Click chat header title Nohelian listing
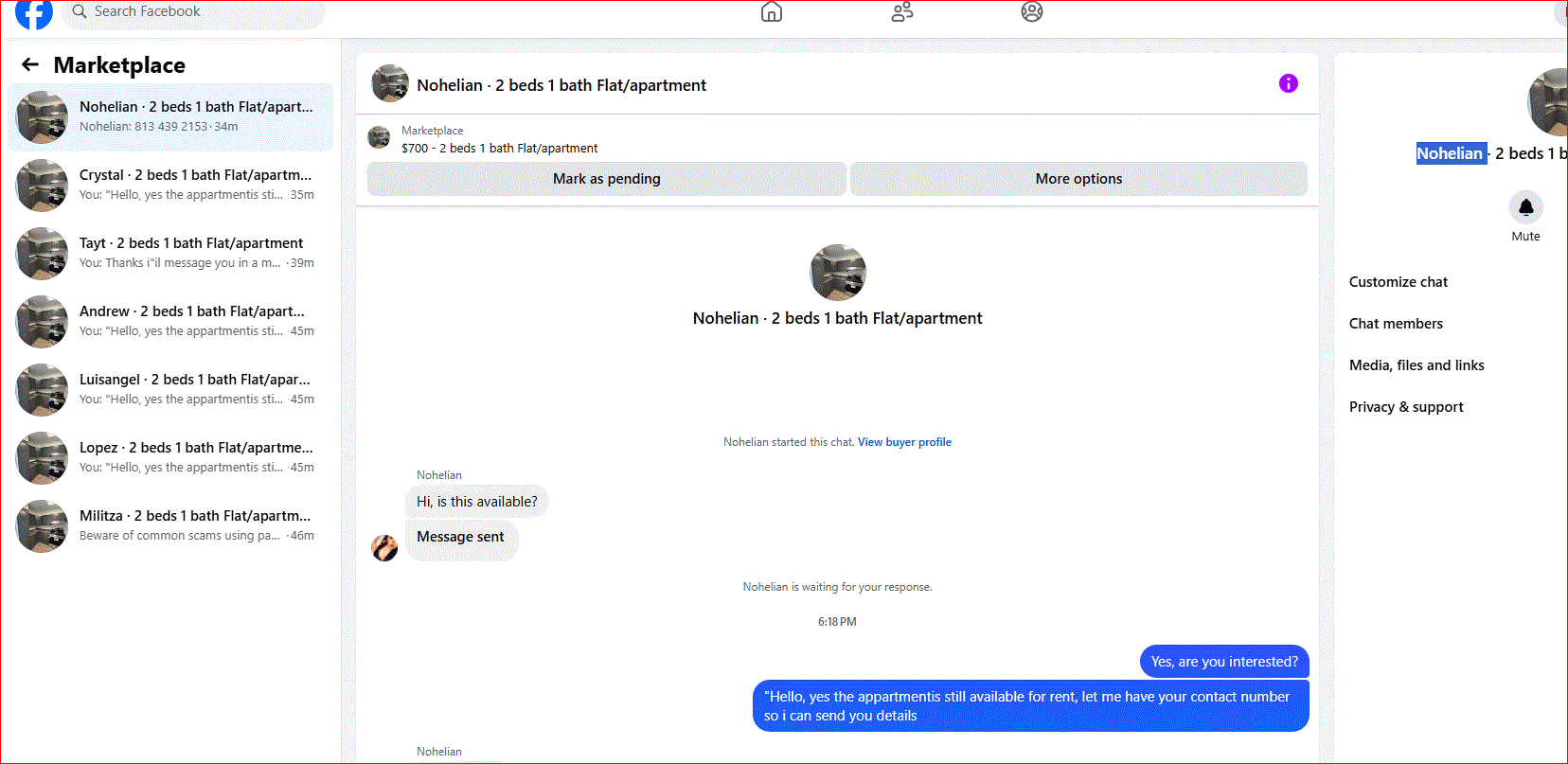This screenshot has width=1568, height=764. pyautogui.click(x=561, y=85)
